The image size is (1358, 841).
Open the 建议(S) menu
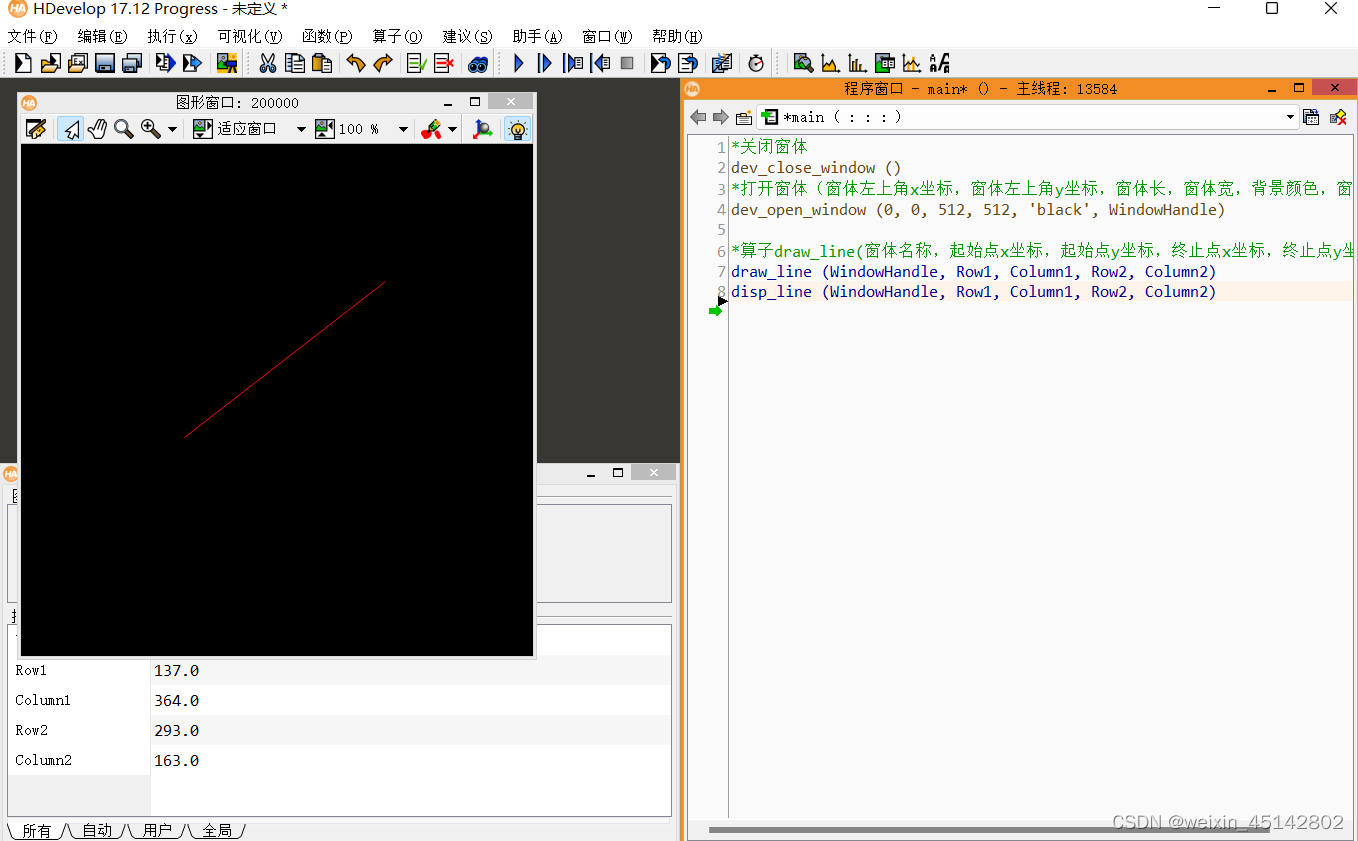coord(467,36)
